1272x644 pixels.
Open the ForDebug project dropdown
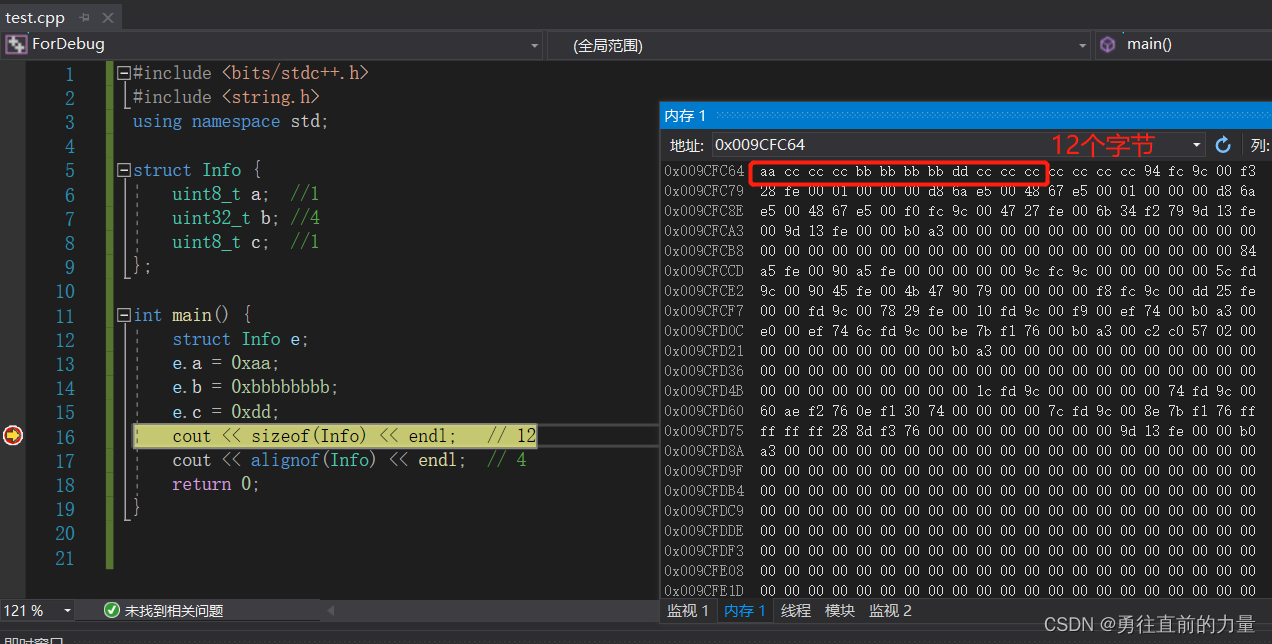[534, 45]
